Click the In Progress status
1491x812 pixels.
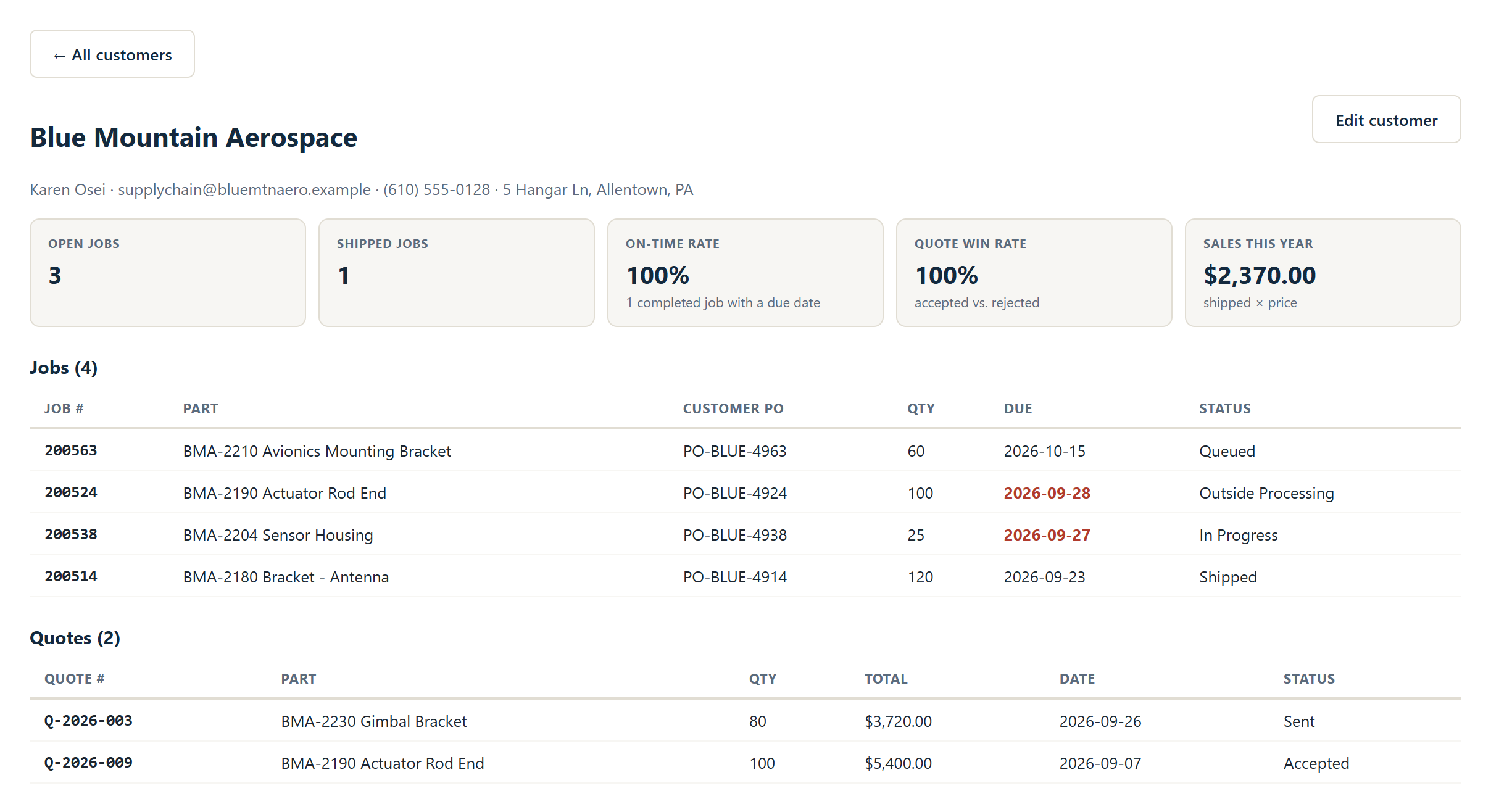tap(1239, 535)
